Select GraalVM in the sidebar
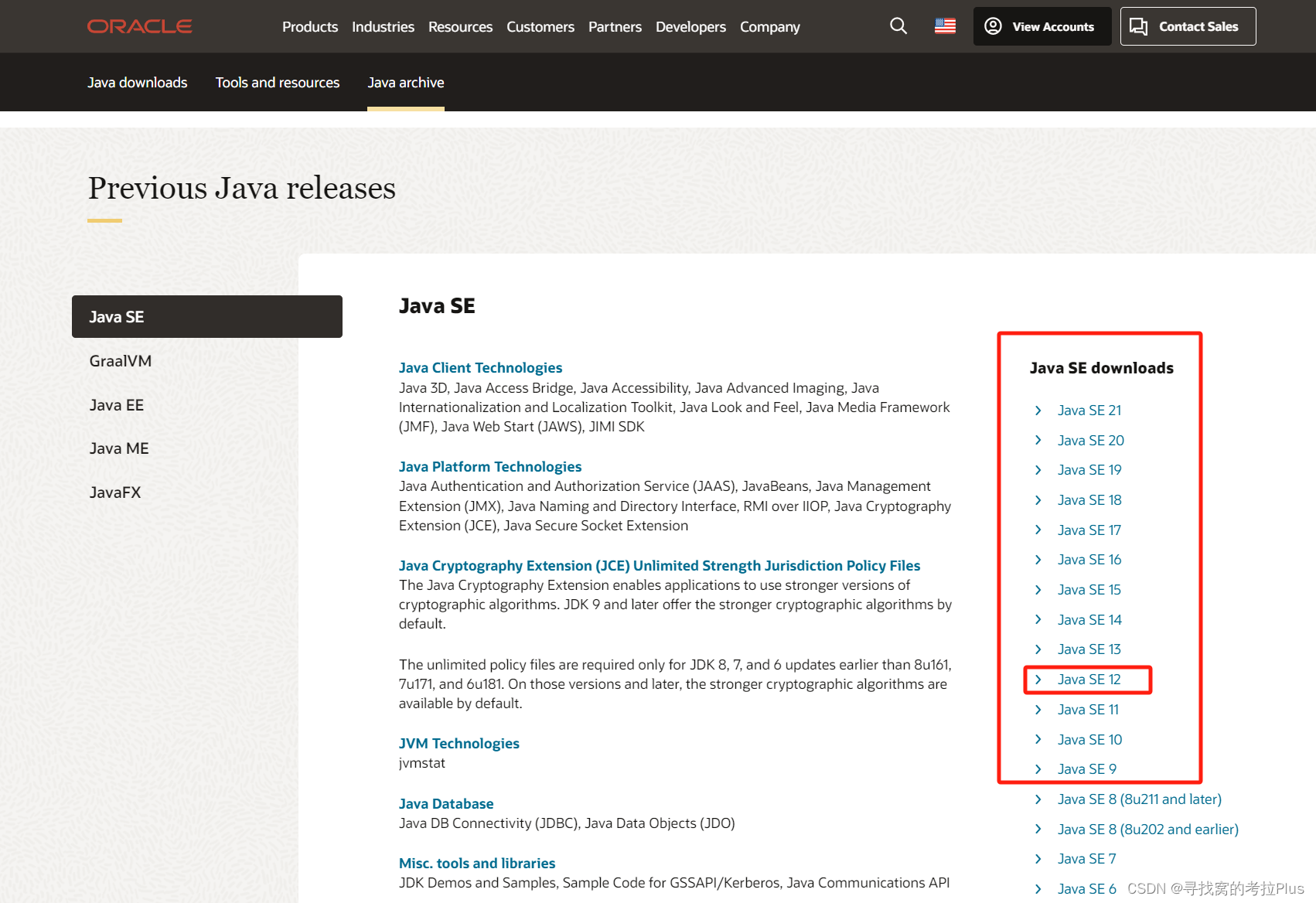1316x903 pixels. click(x=121, y=361)
